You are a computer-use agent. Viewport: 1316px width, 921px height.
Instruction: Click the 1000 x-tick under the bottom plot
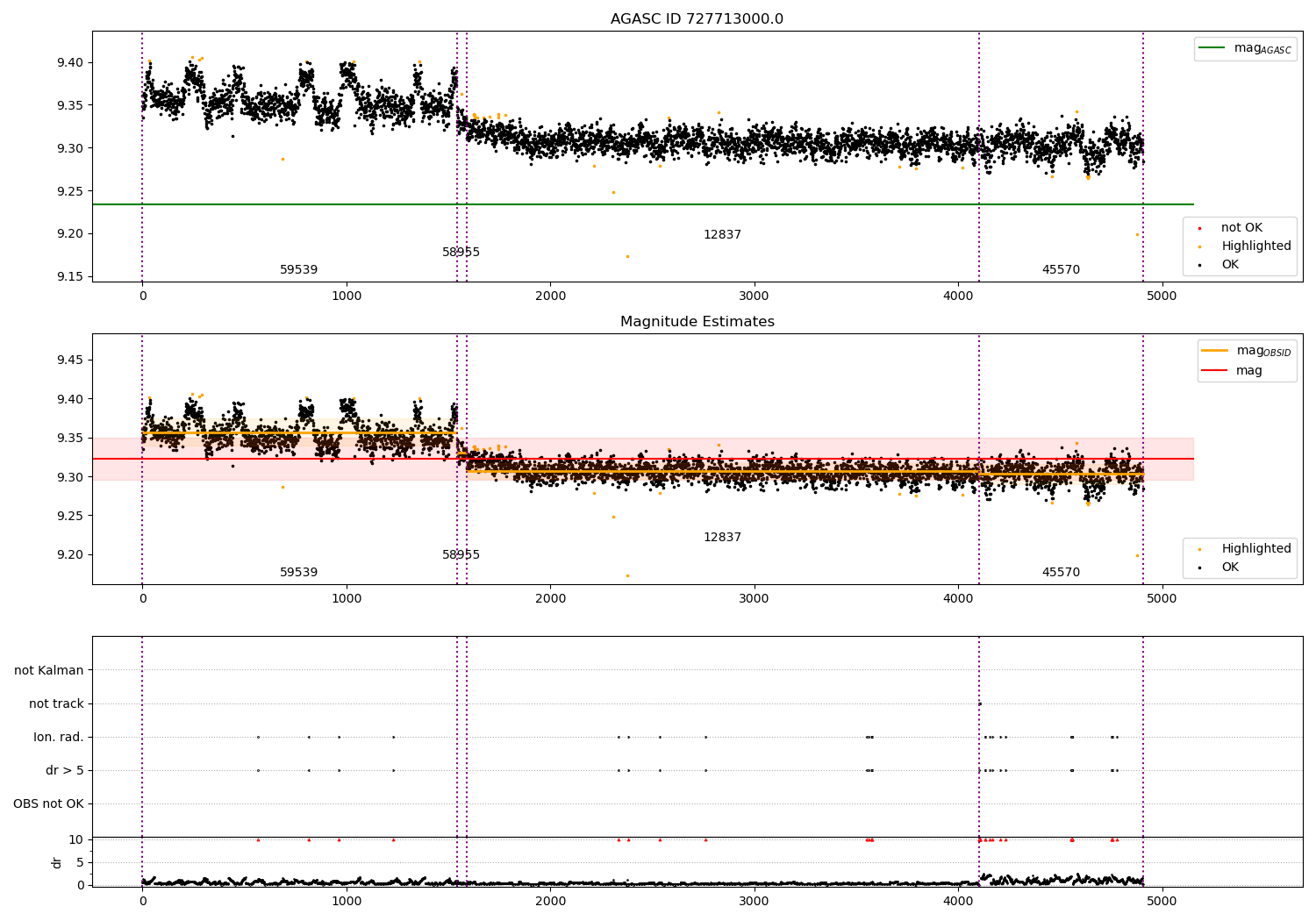347,902
